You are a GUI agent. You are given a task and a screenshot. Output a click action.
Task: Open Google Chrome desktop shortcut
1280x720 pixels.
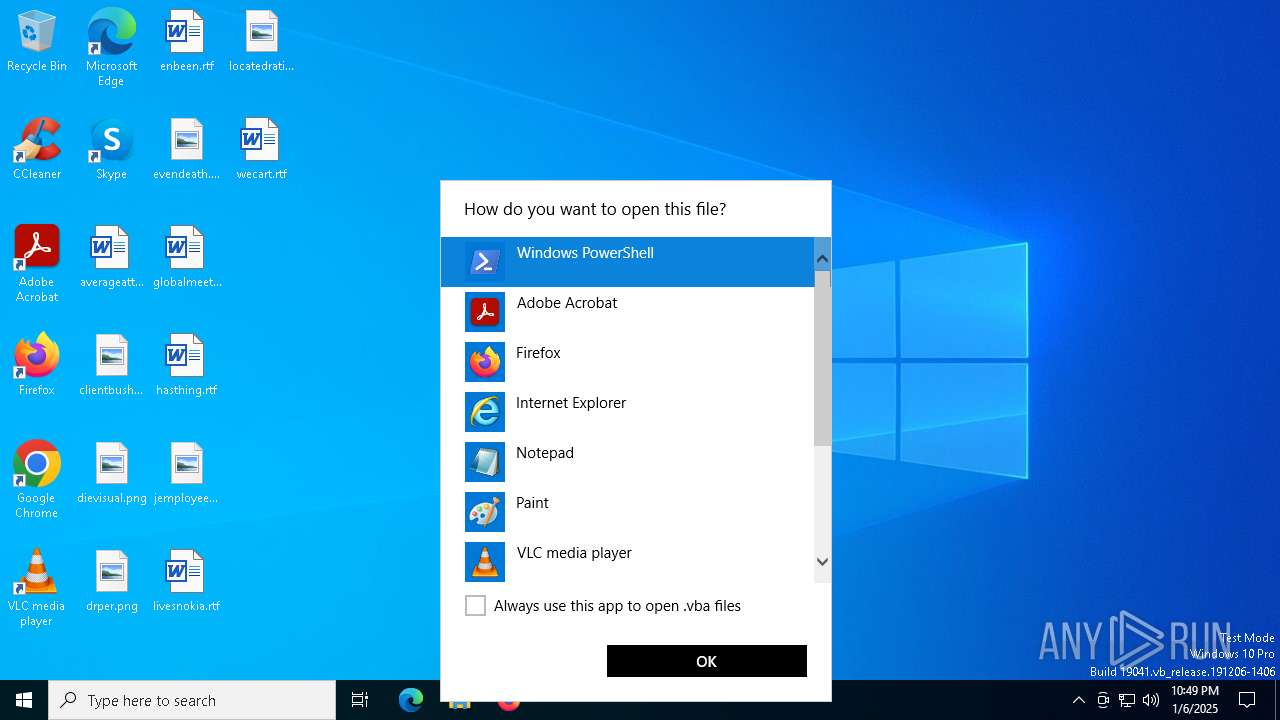[37, 480]
